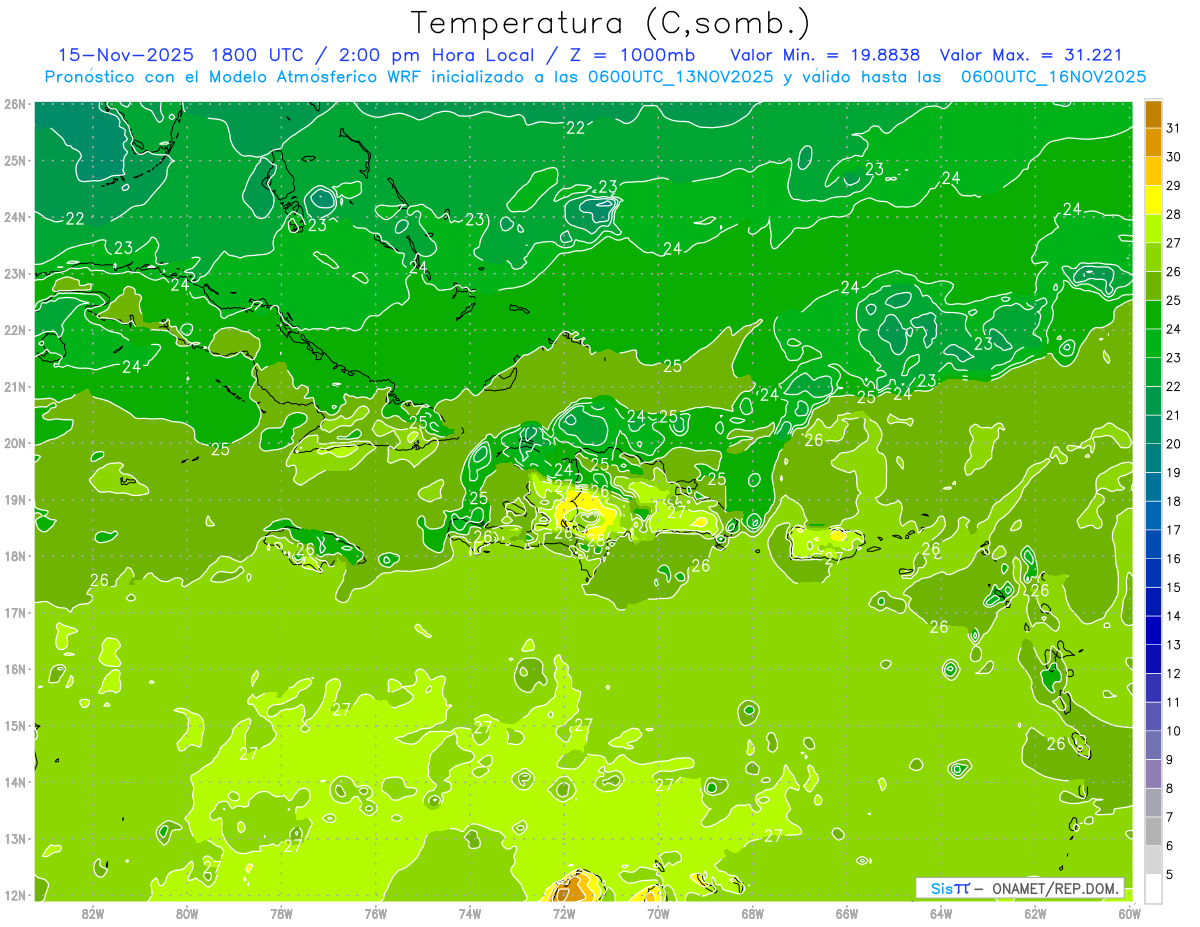
Task: Click the '74W' longitude axis label
Action: 470,913
